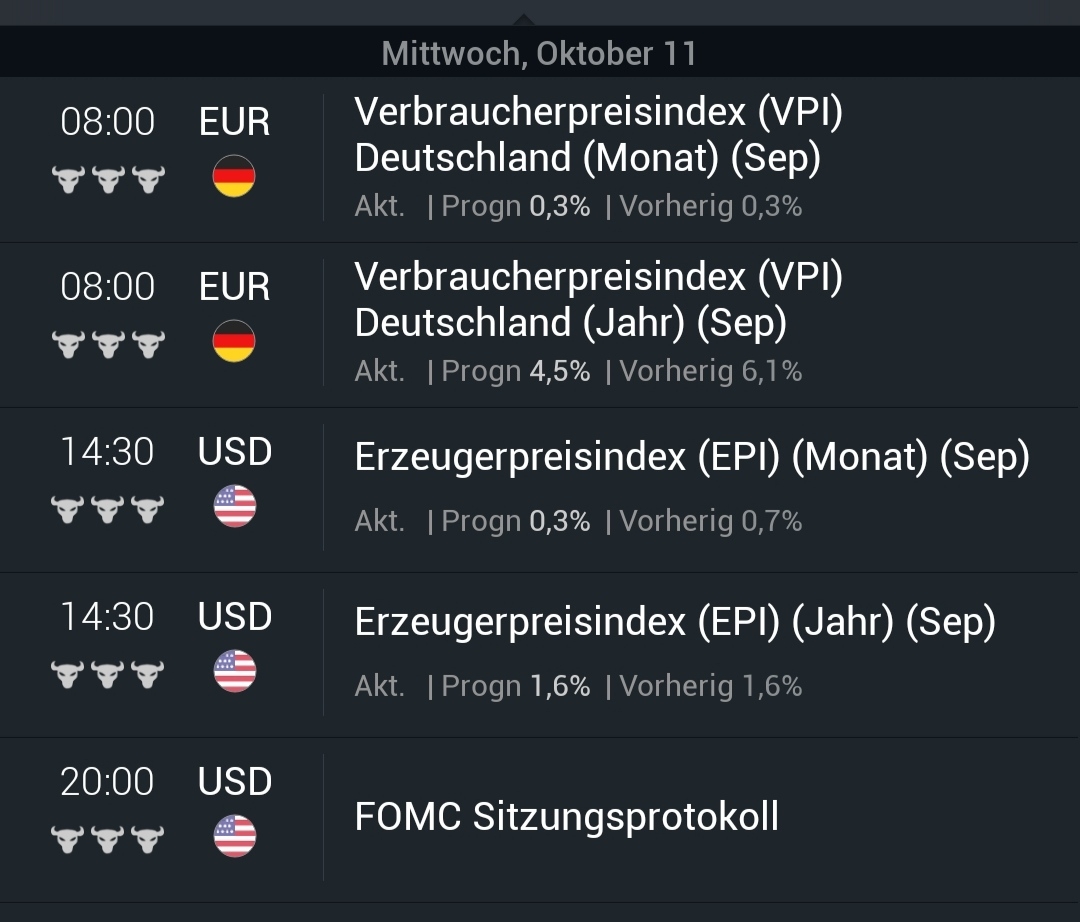Click the US flag on FOMC Sitzungsprotokoll row
Viewport: 1080px width, 922px height.
point(233,836)
